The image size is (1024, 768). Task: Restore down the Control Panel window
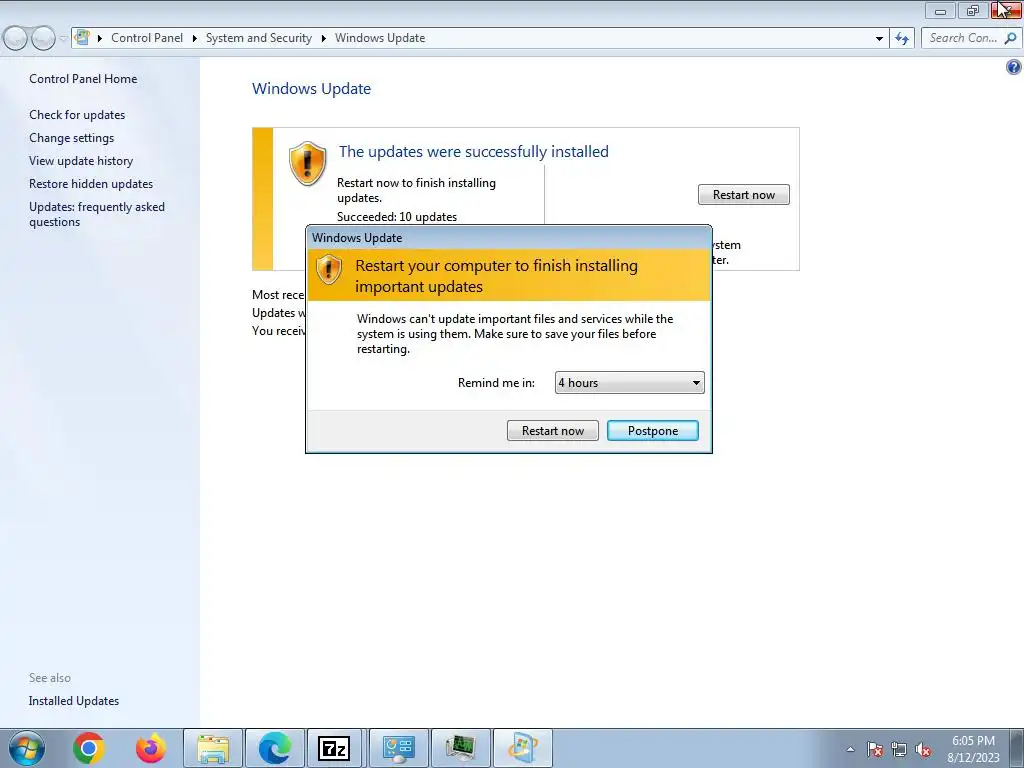[973, 11]
